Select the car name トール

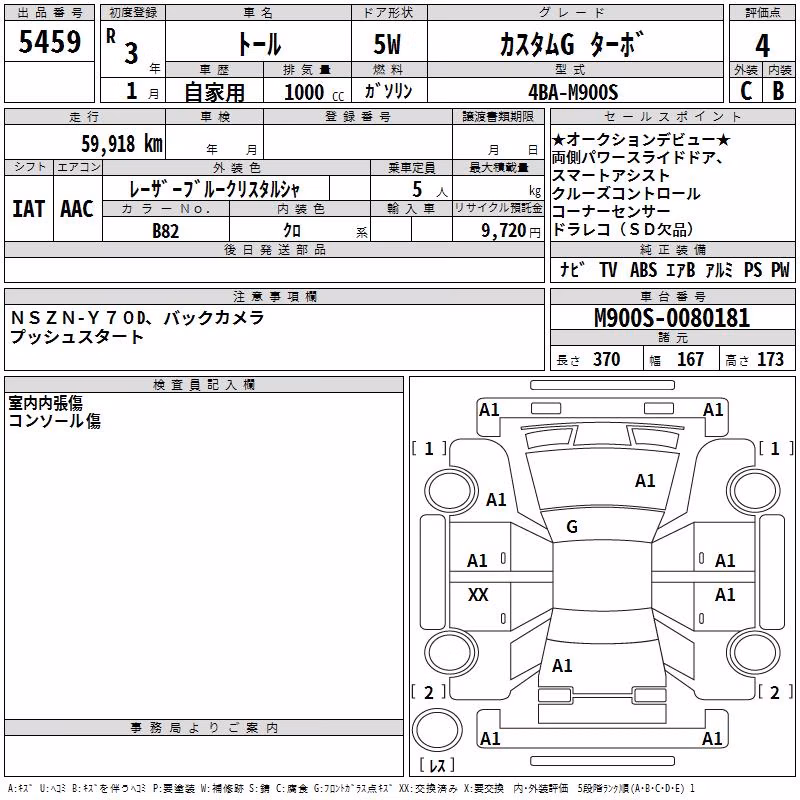click(259, 44)
